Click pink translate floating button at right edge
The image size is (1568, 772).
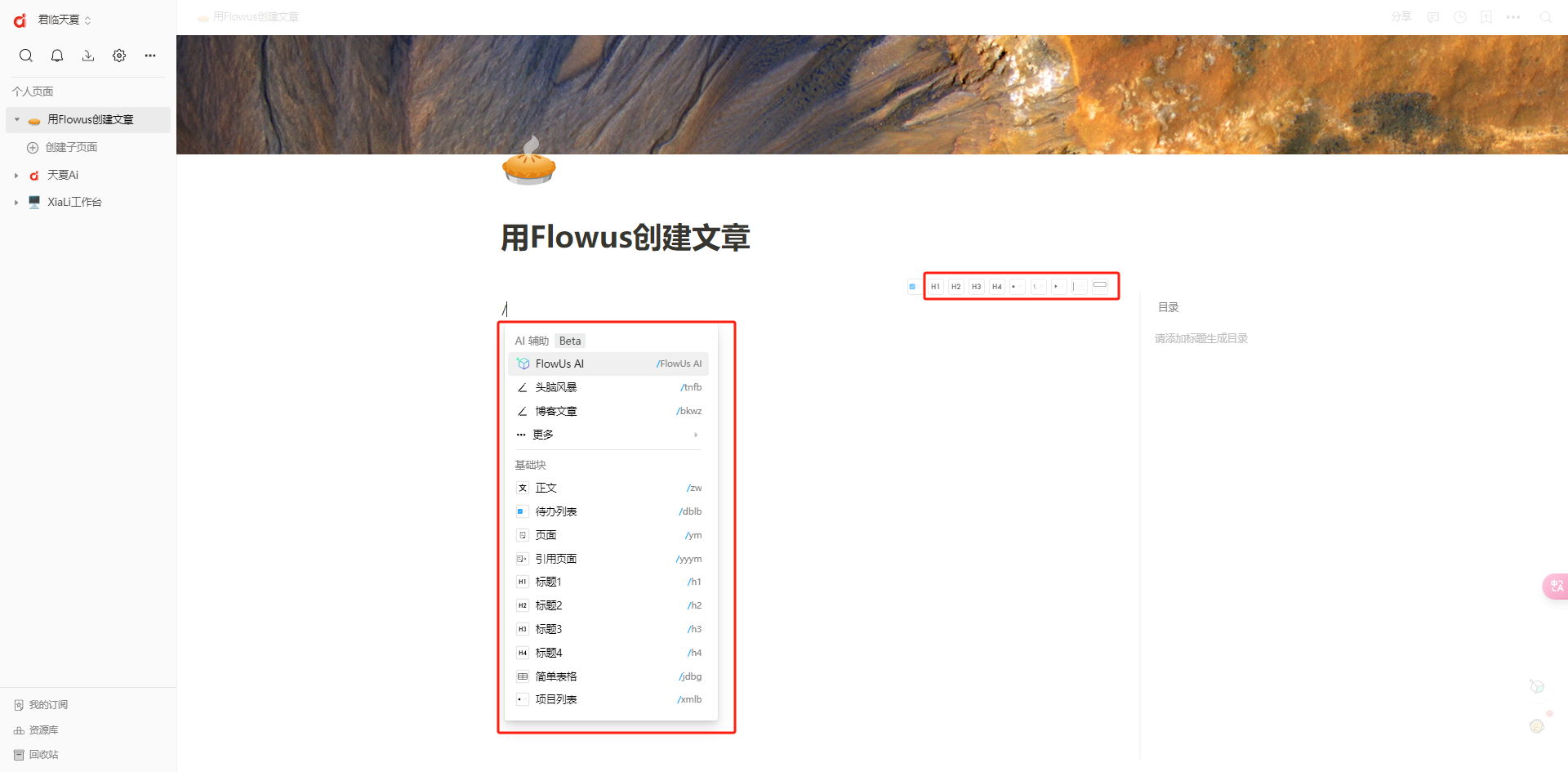(1556, 587)
